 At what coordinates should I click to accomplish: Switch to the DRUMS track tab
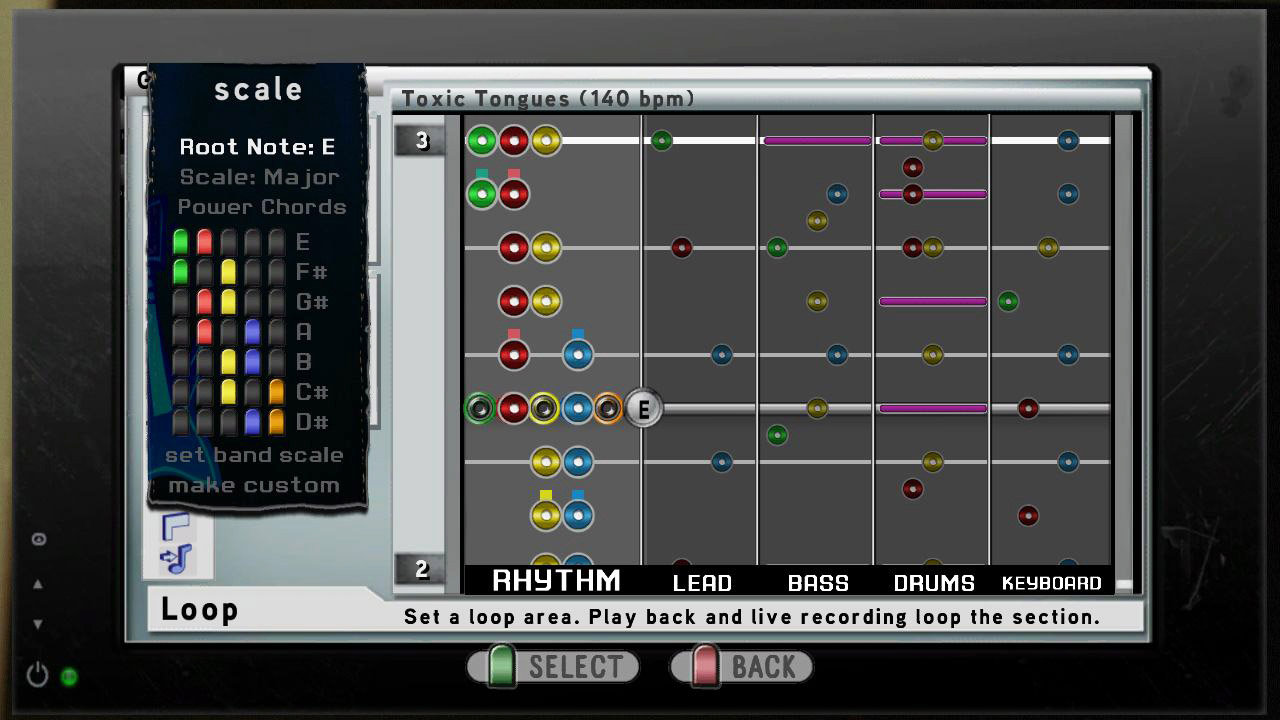coord(935,582)
